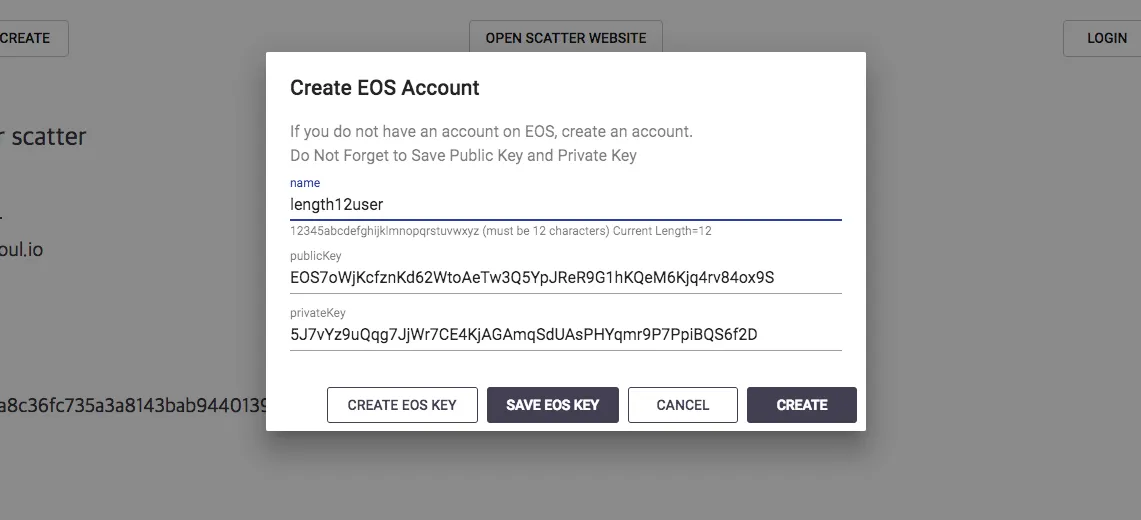Image resolution: width=1141 pixels, height=520 pixels.
Task: Click the name field containing length12user
Action: 565,204
